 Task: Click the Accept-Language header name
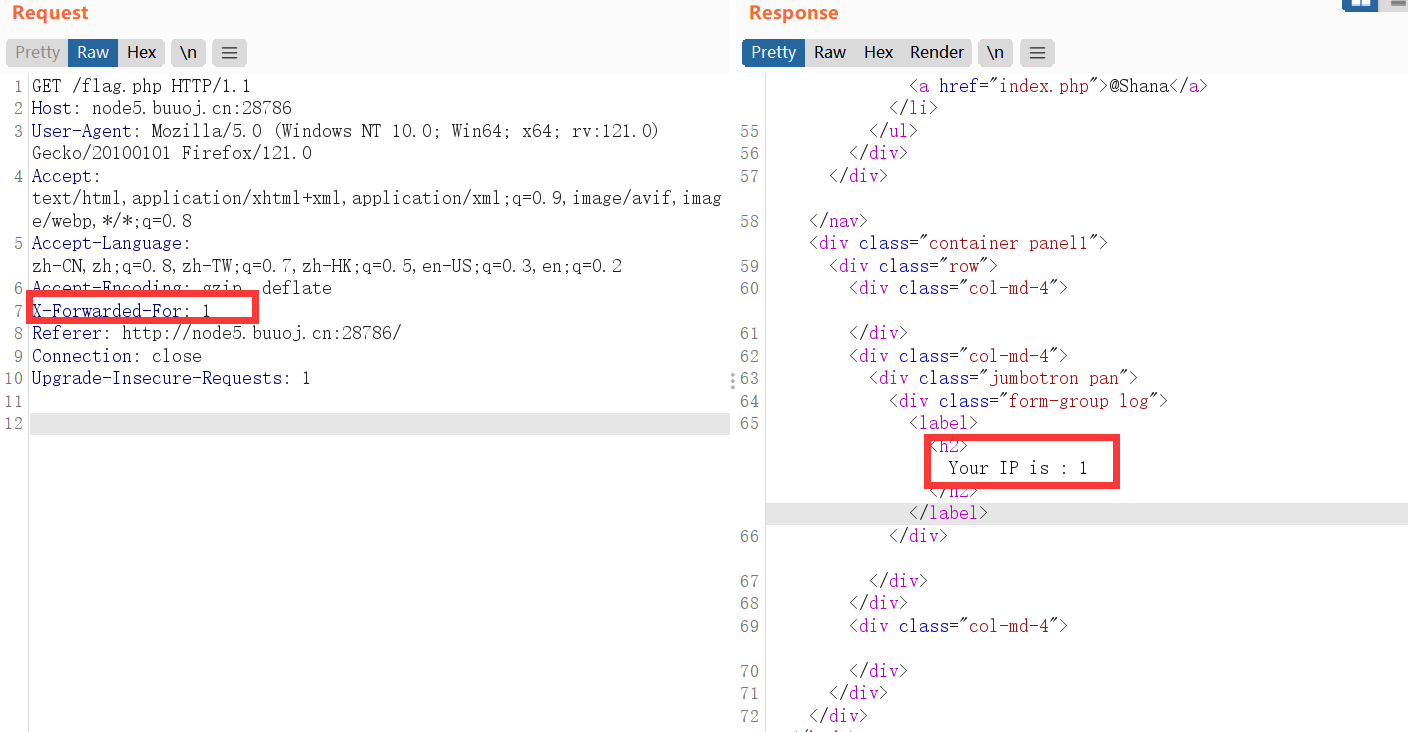pyautogui.click(x=111, y=243)
